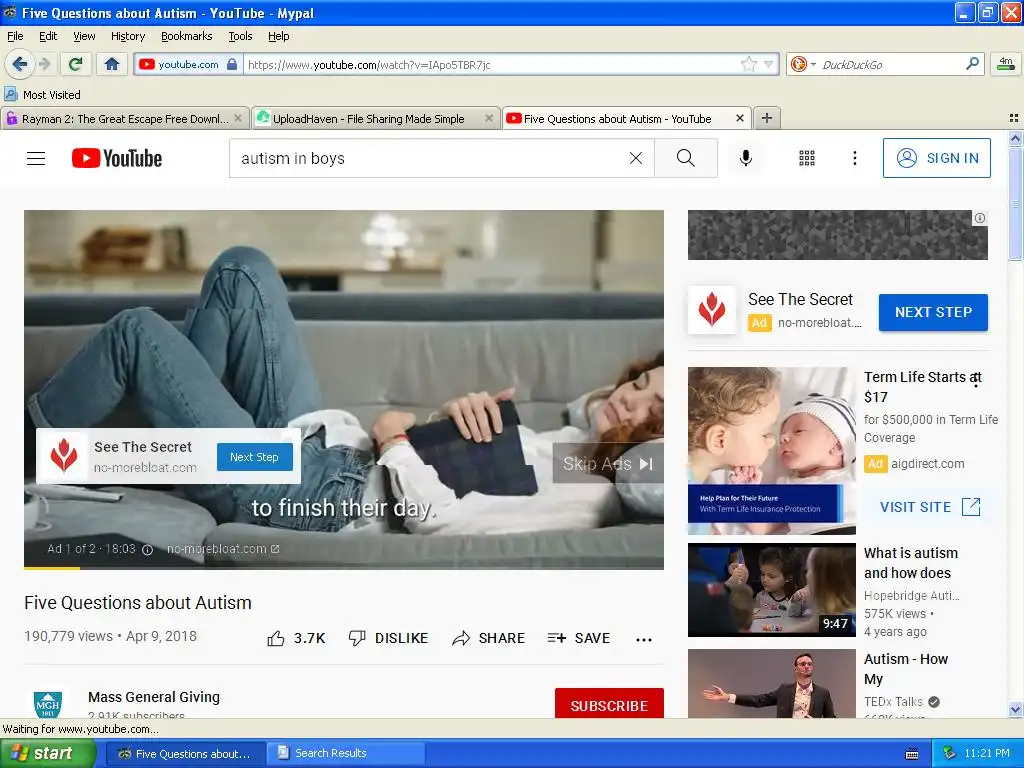Click VISIT SITE for aigdirect ad
Screen dimensions: 1024x768
point(930,507)
